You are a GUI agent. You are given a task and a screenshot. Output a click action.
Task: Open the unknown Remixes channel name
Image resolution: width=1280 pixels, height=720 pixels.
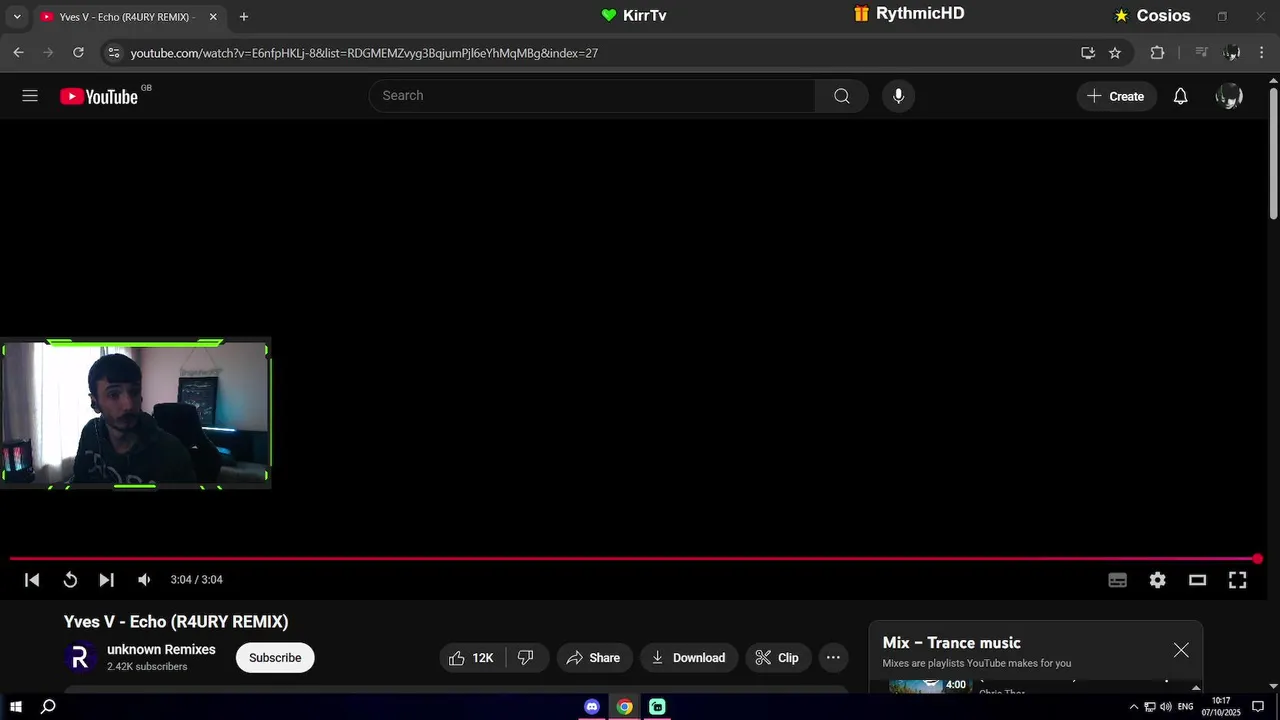pos(161,649)
